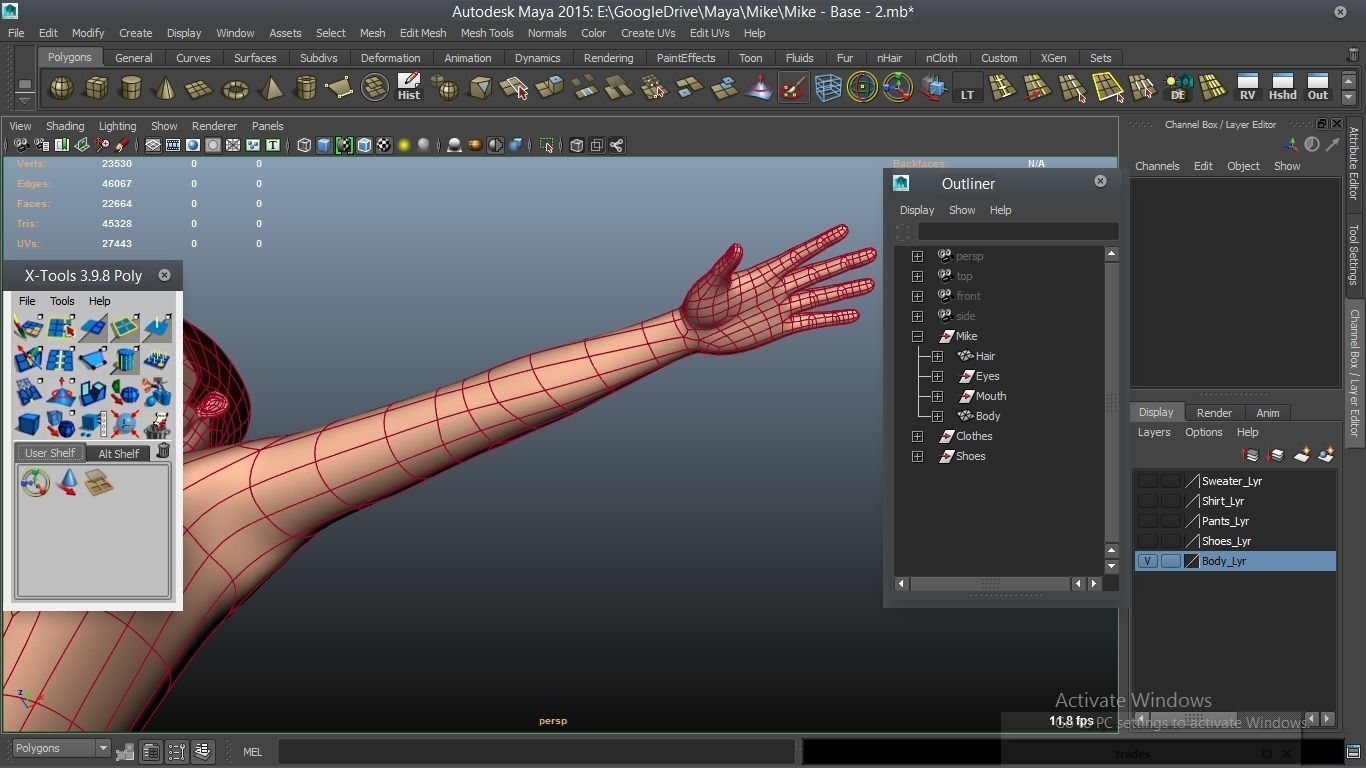Create new layer from selected objects
This screenshot has height=768, width=1366.
pyautogui.click(x=1327, y=455)
